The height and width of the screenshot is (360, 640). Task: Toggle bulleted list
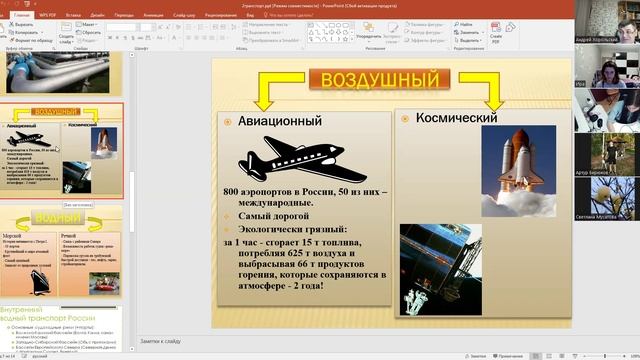189,27
